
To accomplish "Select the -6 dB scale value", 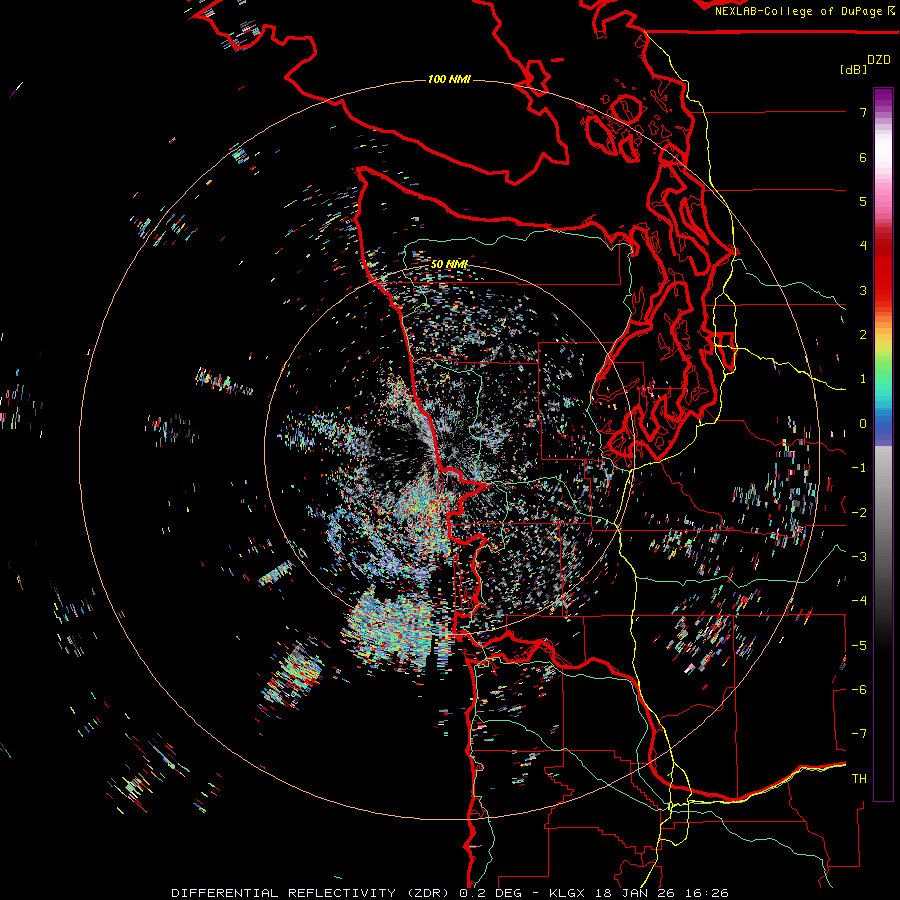I will point(859,690).
